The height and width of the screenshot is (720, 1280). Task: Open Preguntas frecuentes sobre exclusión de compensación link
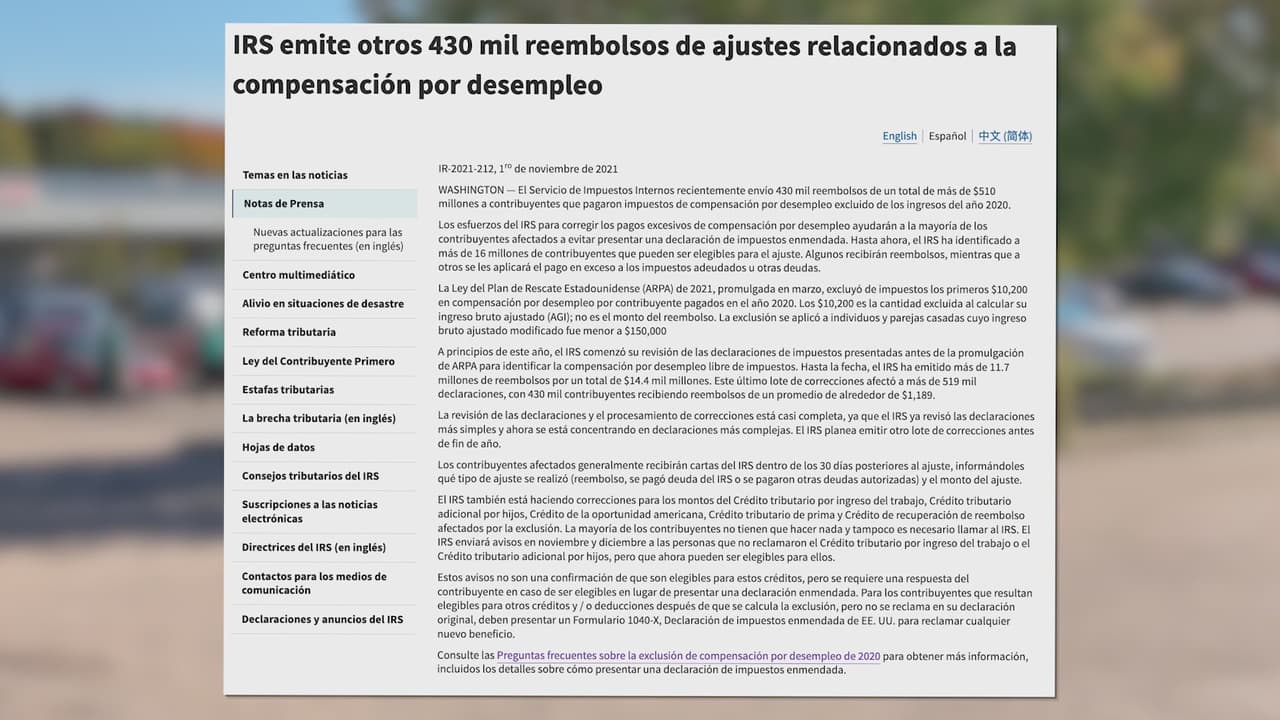click(x=688, y=656)
